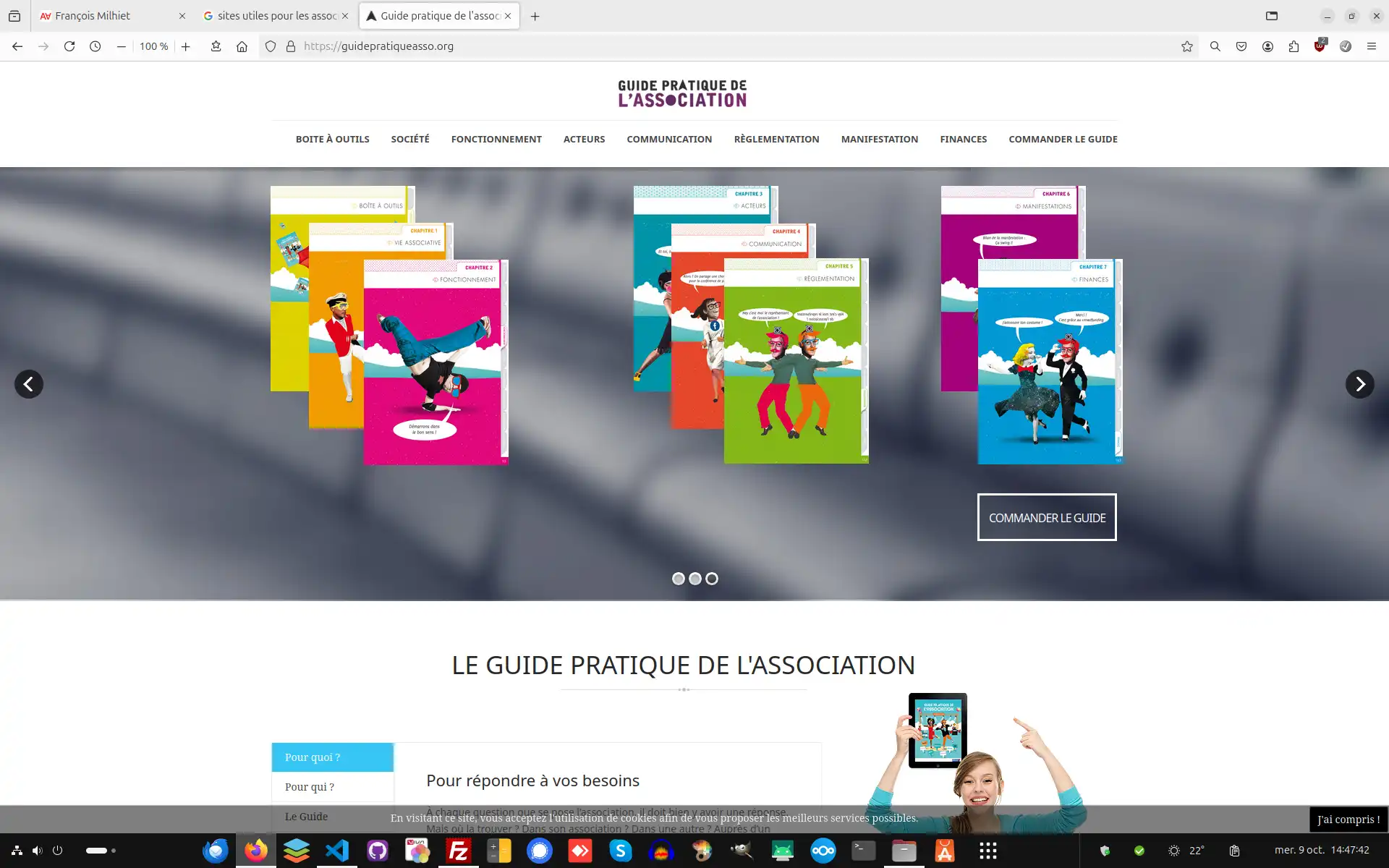Select the first slider pagination dot
This screenshot has height=868, width=1389.
[678, 579]
